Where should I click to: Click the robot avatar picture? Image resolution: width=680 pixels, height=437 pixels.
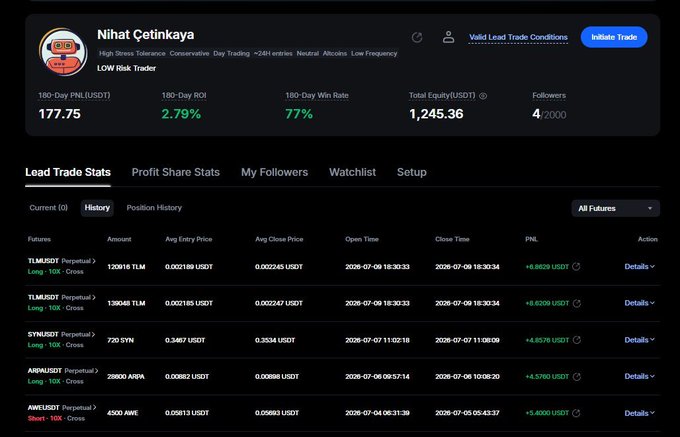(x=63, y=52)
